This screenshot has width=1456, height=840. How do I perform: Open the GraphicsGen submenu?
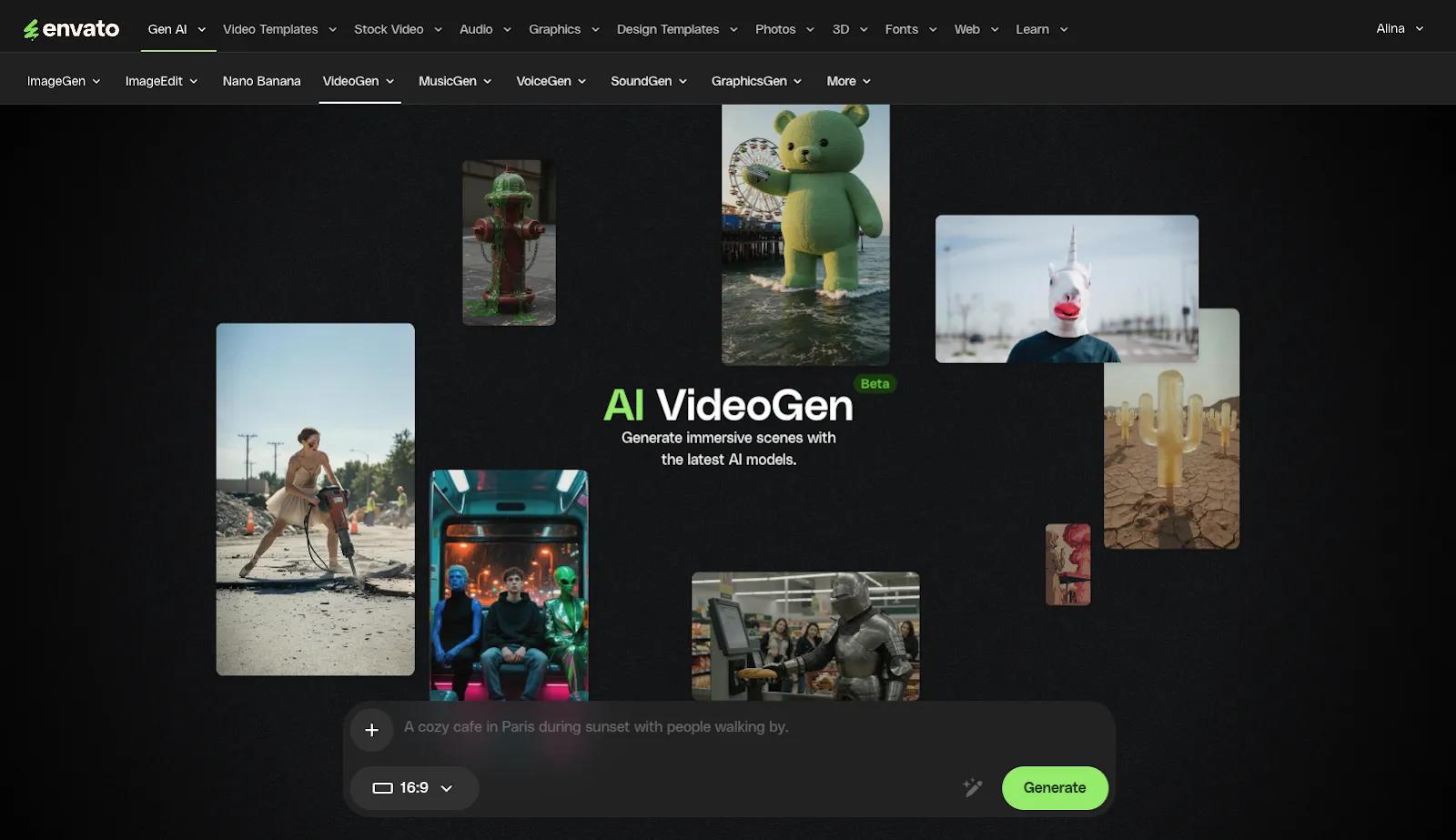[x=756, y=81]
